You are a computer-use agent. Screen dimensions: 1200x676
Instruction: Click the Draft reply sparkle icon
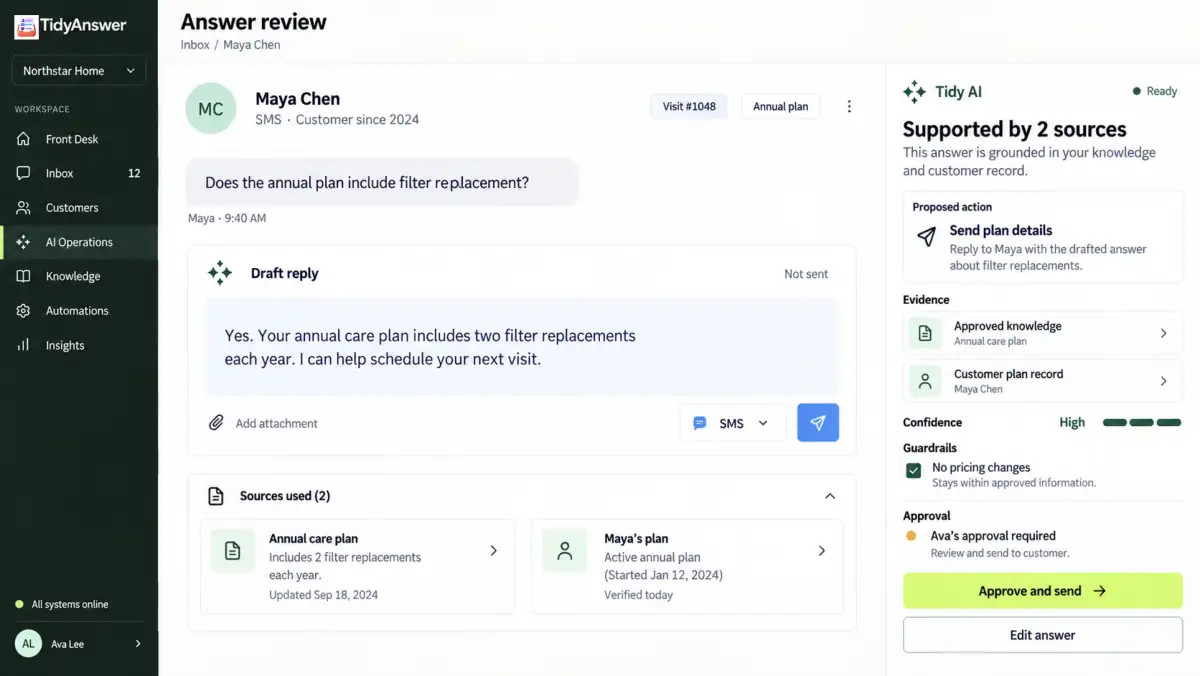click(220, 273)
